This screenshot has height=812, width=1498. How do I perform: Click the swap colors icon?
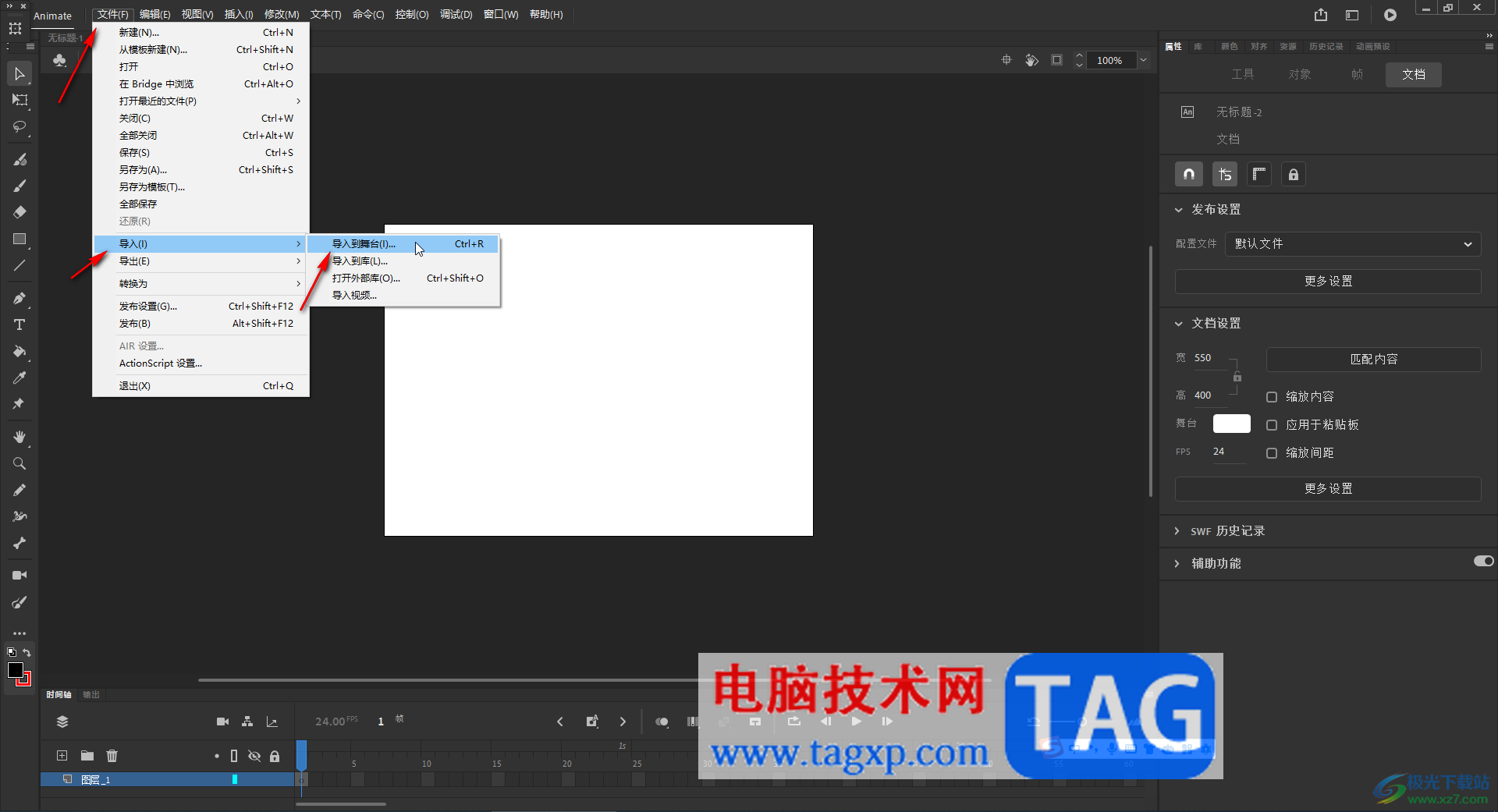pyautogui.click(x=27, y=653)
